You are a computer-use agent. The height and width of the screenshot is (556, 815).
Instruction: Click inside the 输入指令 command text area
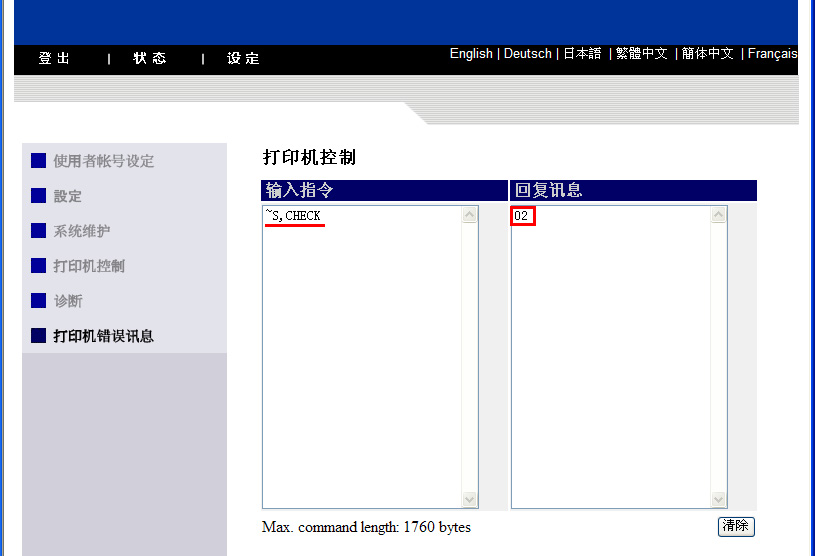pos(360,360)
